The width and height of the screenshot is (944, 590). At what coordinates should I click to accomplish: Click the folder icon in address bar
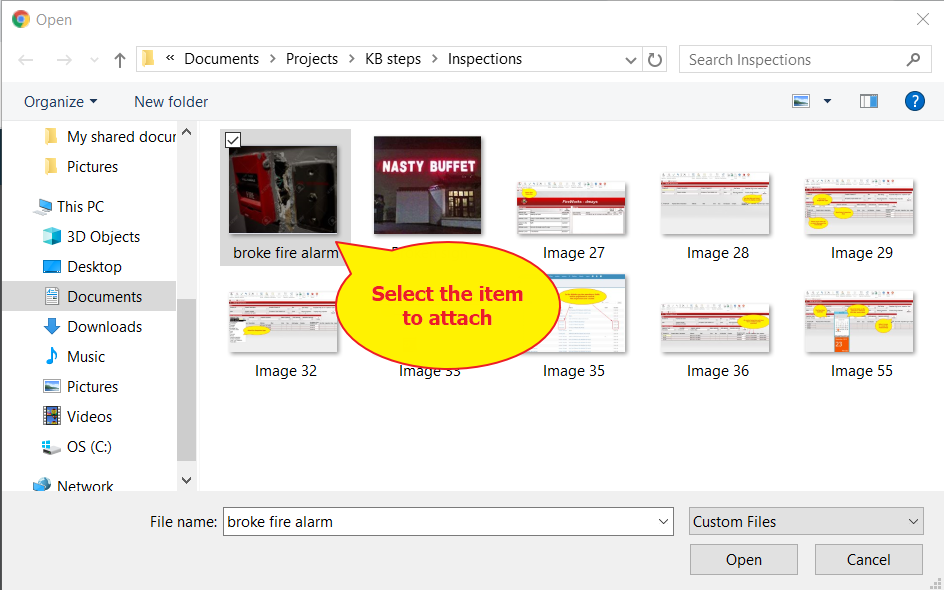(x=149, y=58)
